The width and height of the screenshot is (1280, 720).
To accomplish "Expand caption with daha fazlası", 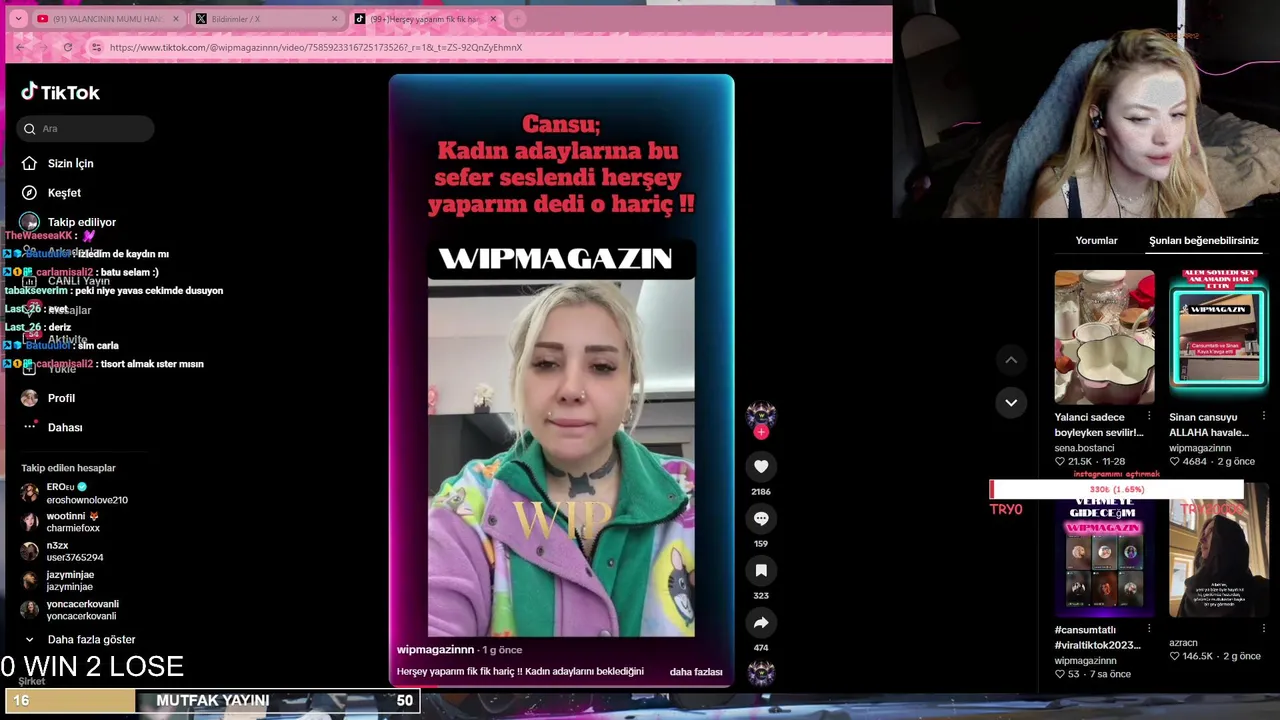I will [696, 672].
